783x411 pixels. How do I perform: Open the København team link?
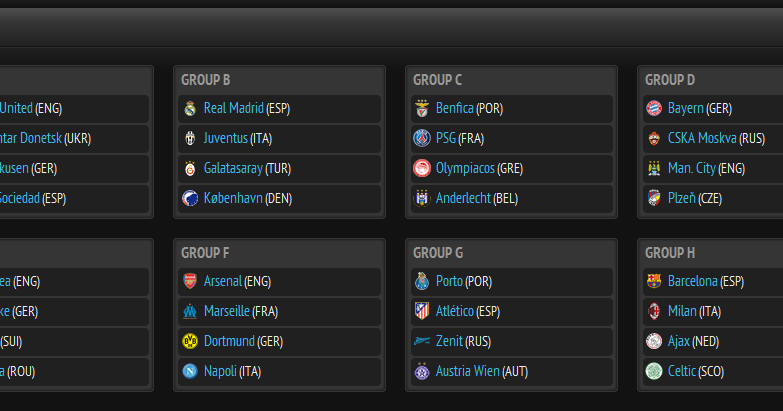click(x=233, y=198)
